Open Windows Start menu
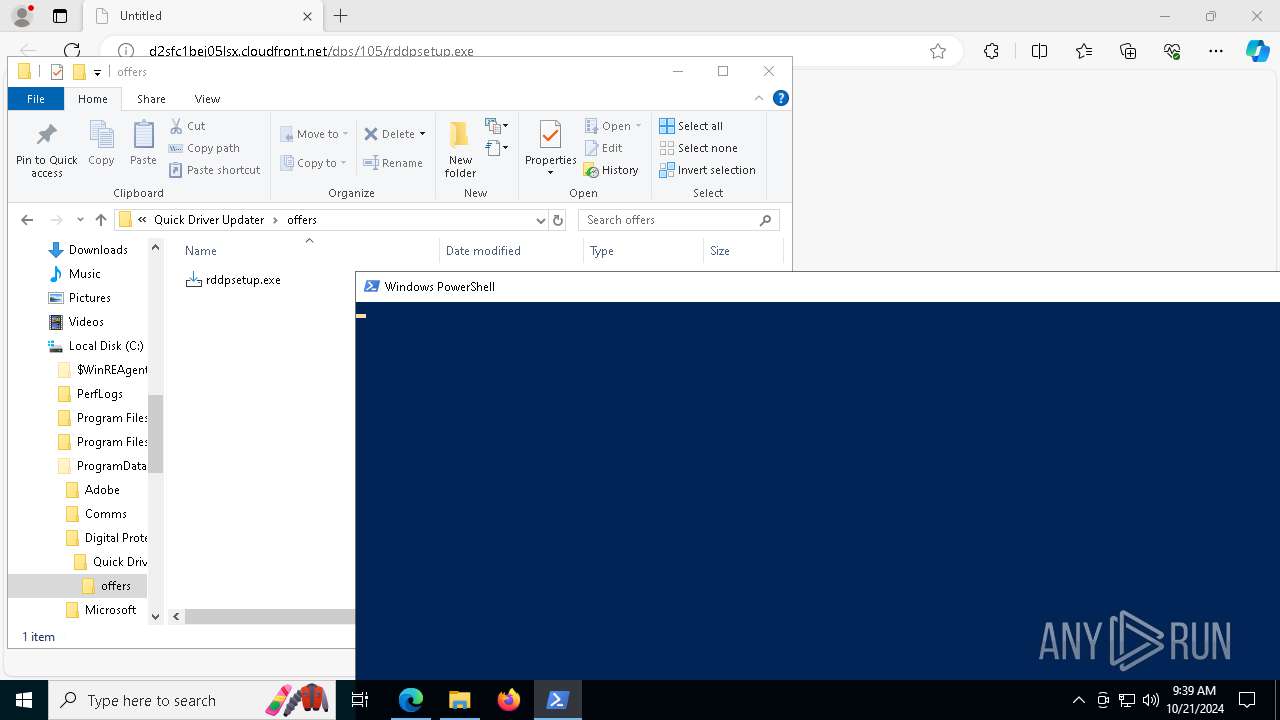This screenshot has height=720, width=1280. (x=24, y=700)
